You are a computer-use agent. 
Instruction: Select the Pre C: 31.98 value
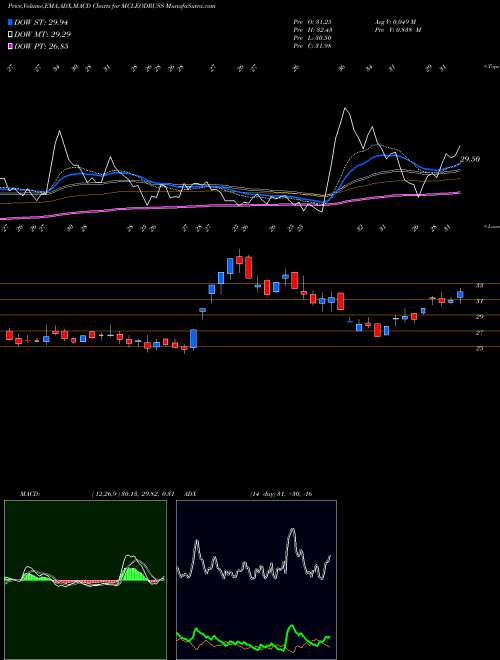(x=312, y=46)
